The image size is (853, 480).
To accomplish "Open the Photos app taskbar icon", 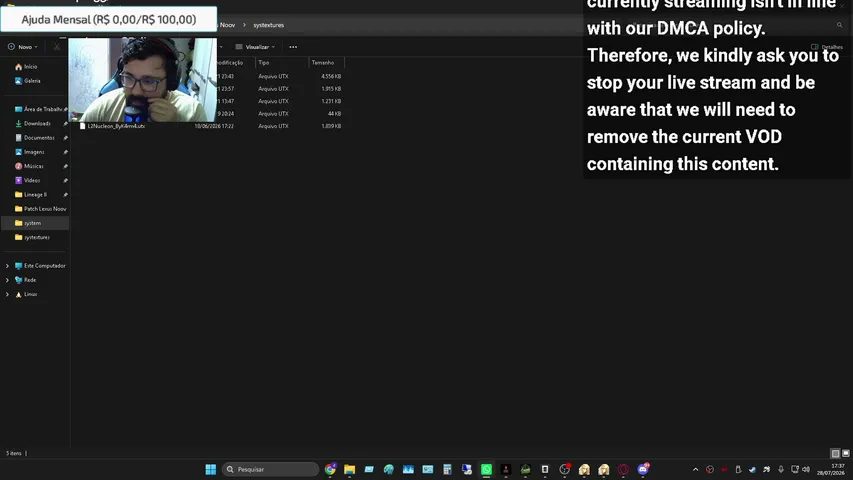I will pyautogui.click(x=408, y=469).
